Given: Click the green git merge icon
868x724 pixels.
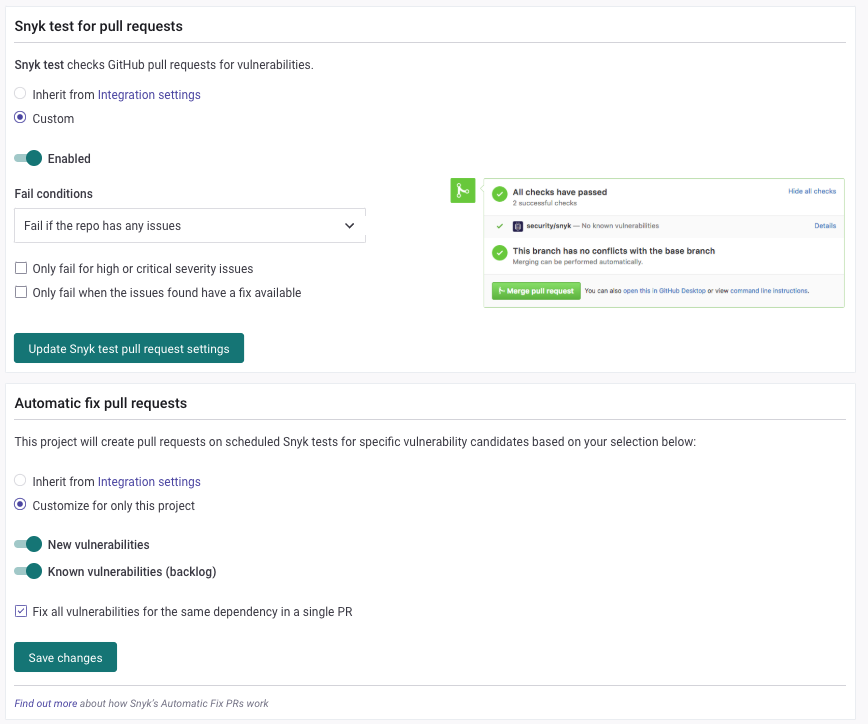Looking at the screenshot, I should (x=462, y=191).
